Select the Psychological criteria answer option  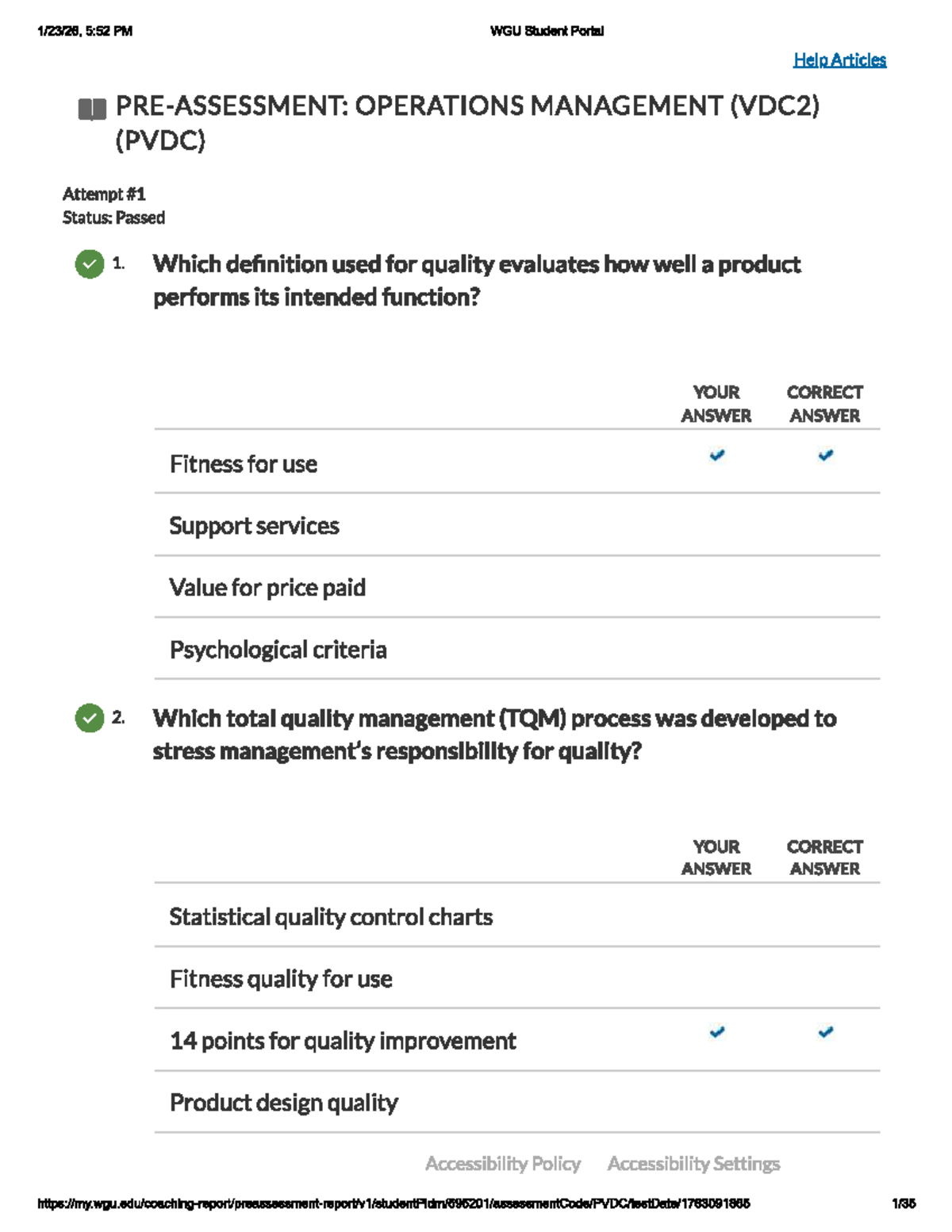(x=278, y=651)
